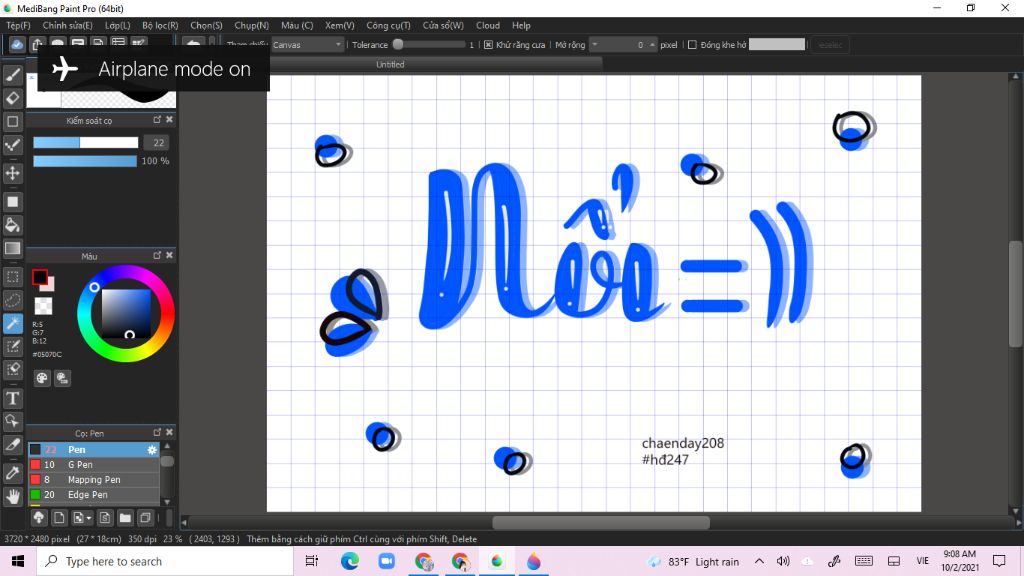Screen dimensions: 1024x576
Task: Increase the Mở rộng pixel value
Action: tap(652, 44)
